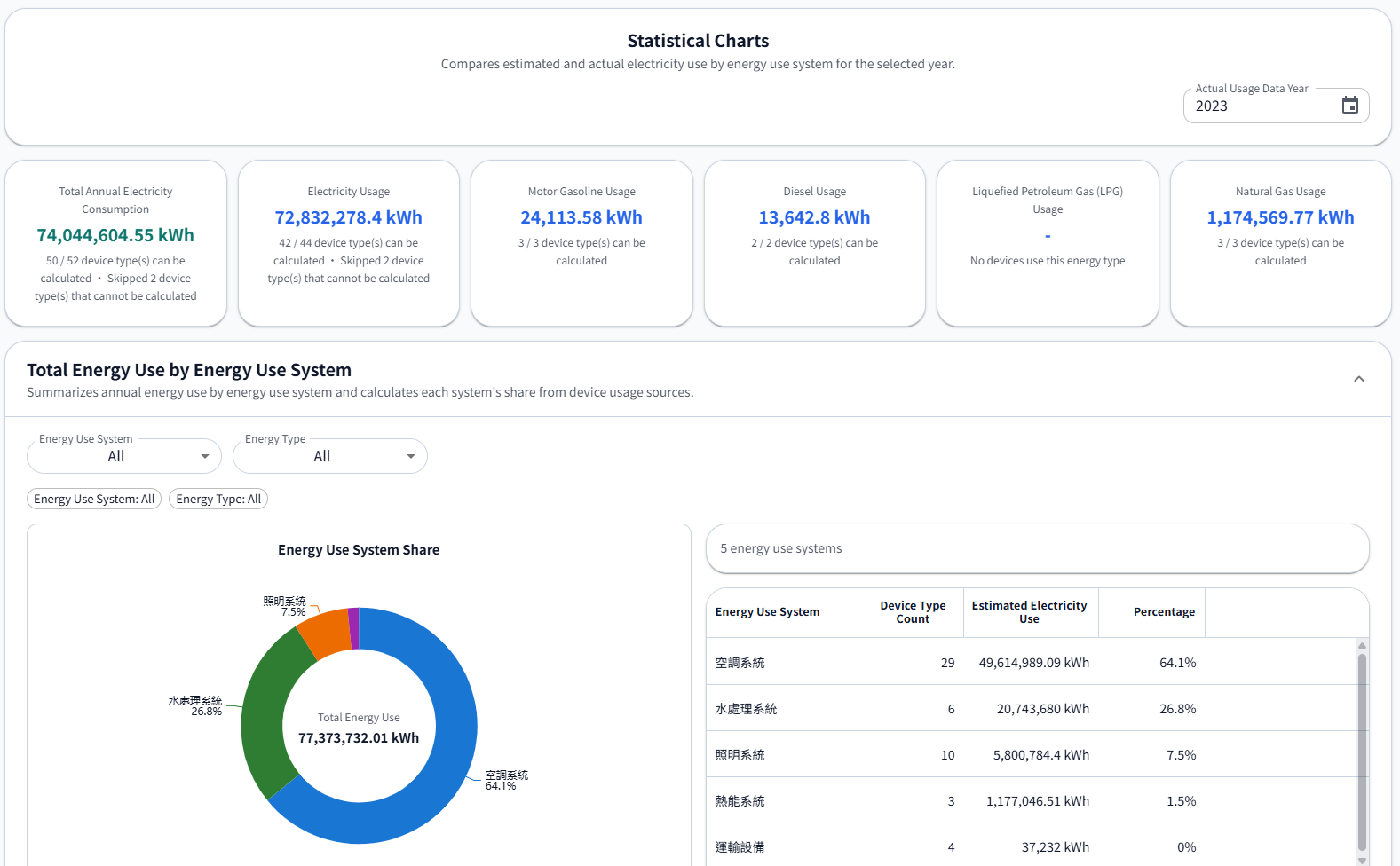Open the Energy Type dropdown
The width and height of the screenshot is (1400, 866).
pyautogui.click(x=330, y=456)
